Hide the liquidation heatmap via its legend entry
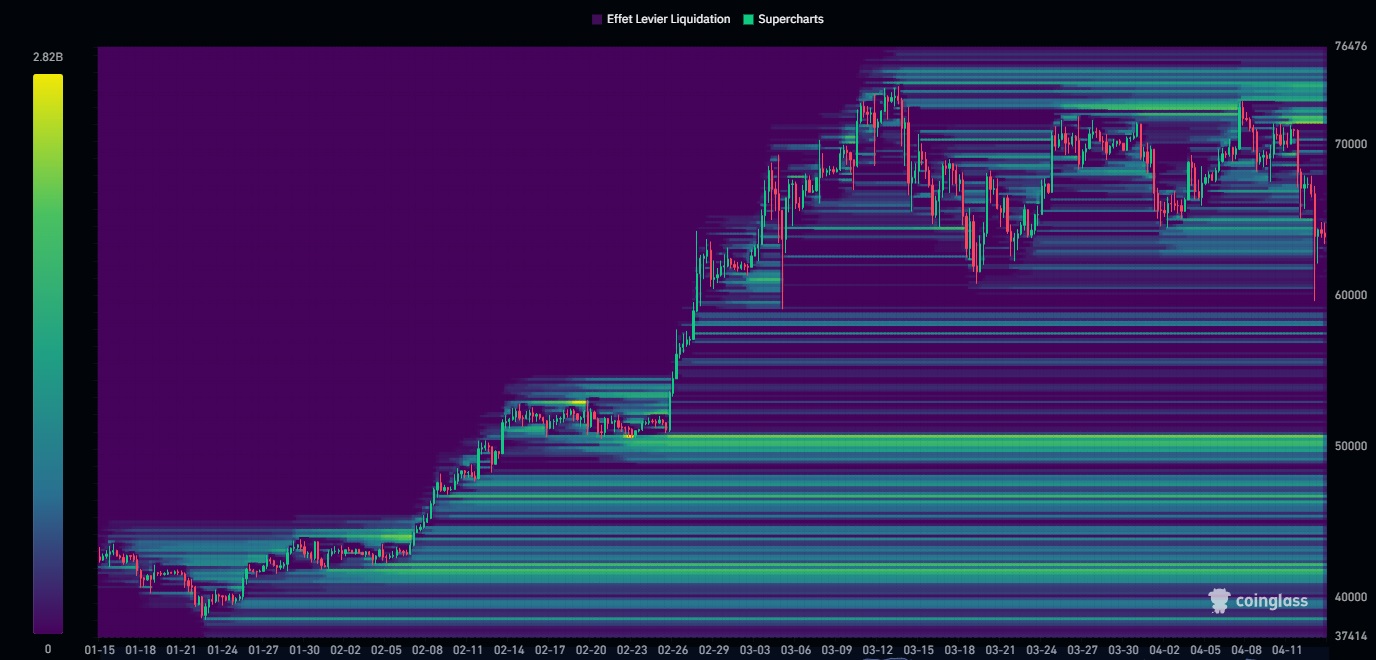 pyautogui.click(x=661, y=18)
